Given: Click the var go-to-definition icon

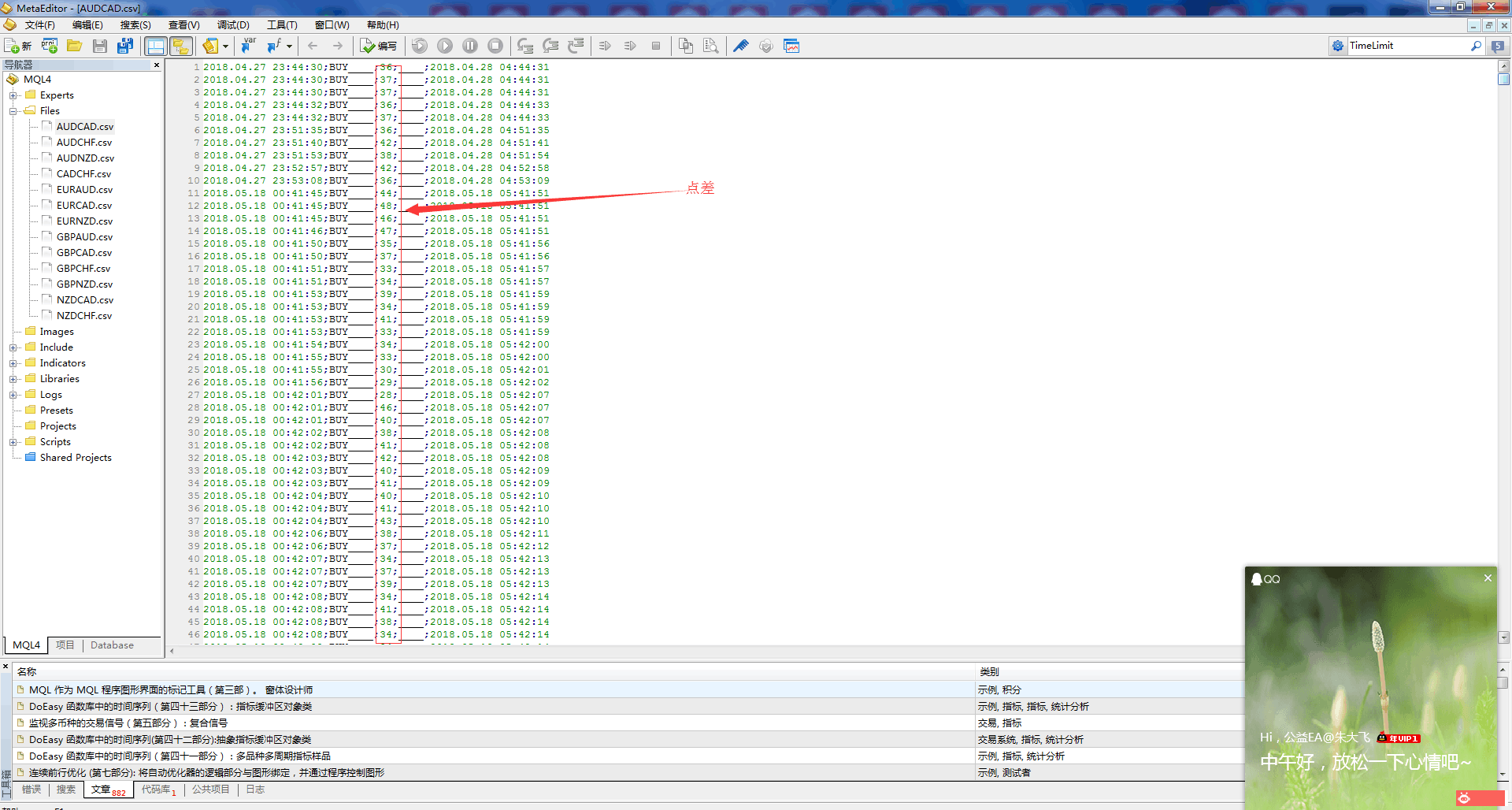Looking at the screenshot, I should 248,46.
